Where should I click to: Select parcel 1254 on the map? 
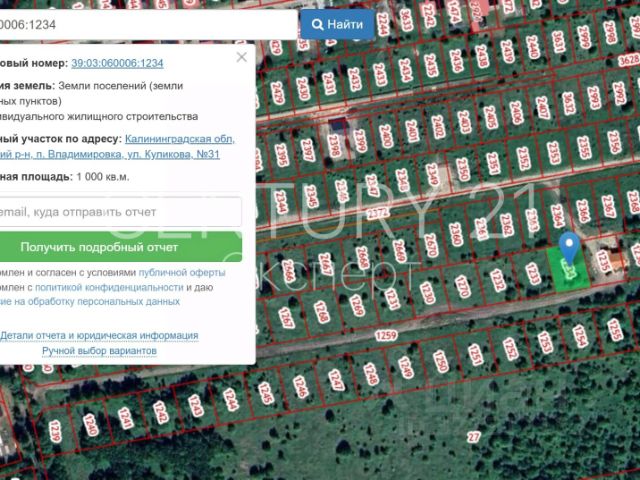580,336
